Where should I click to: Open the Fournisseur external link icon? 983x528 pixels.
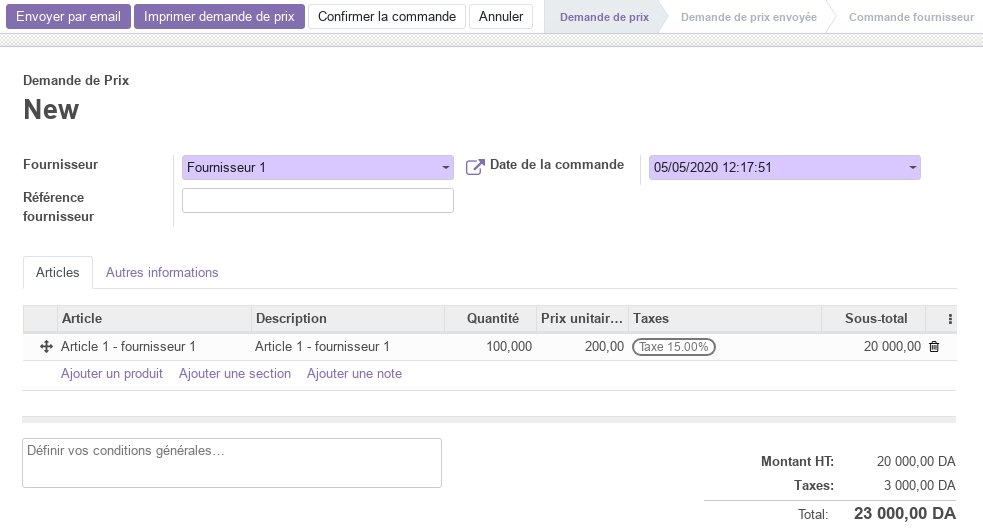(475, 167)
